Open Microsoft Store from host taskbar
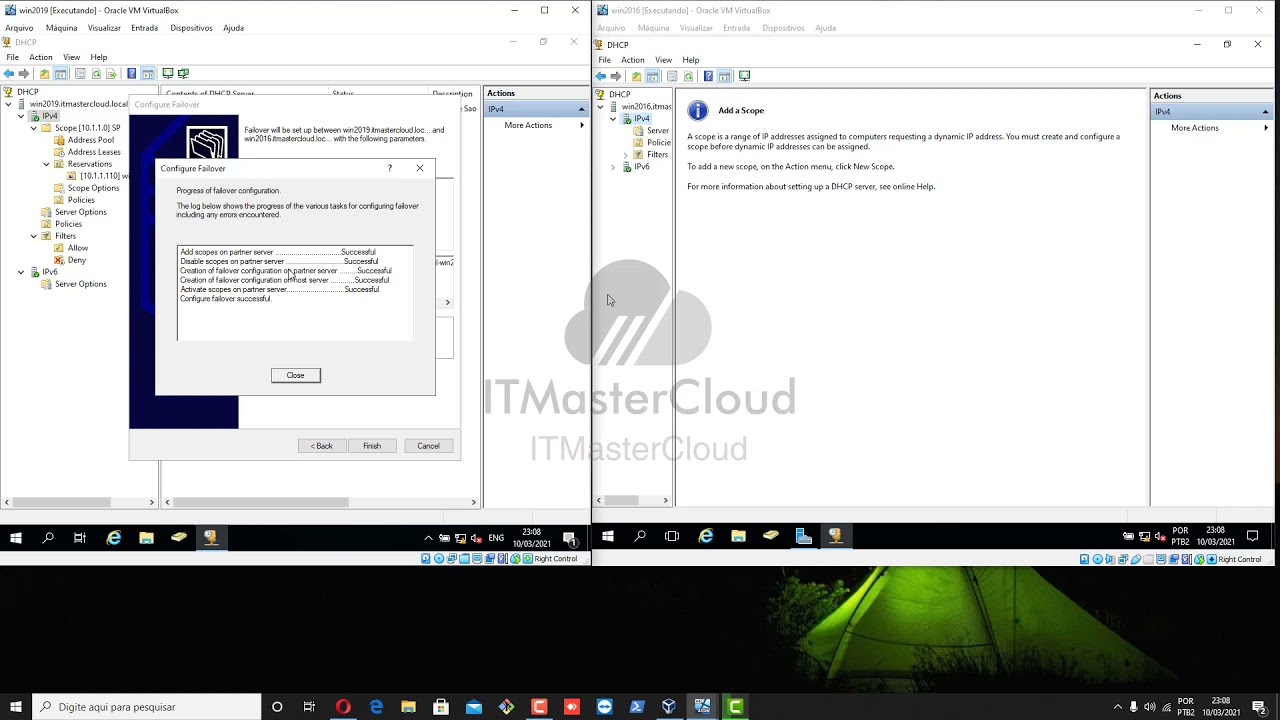 tap(441, 707)
